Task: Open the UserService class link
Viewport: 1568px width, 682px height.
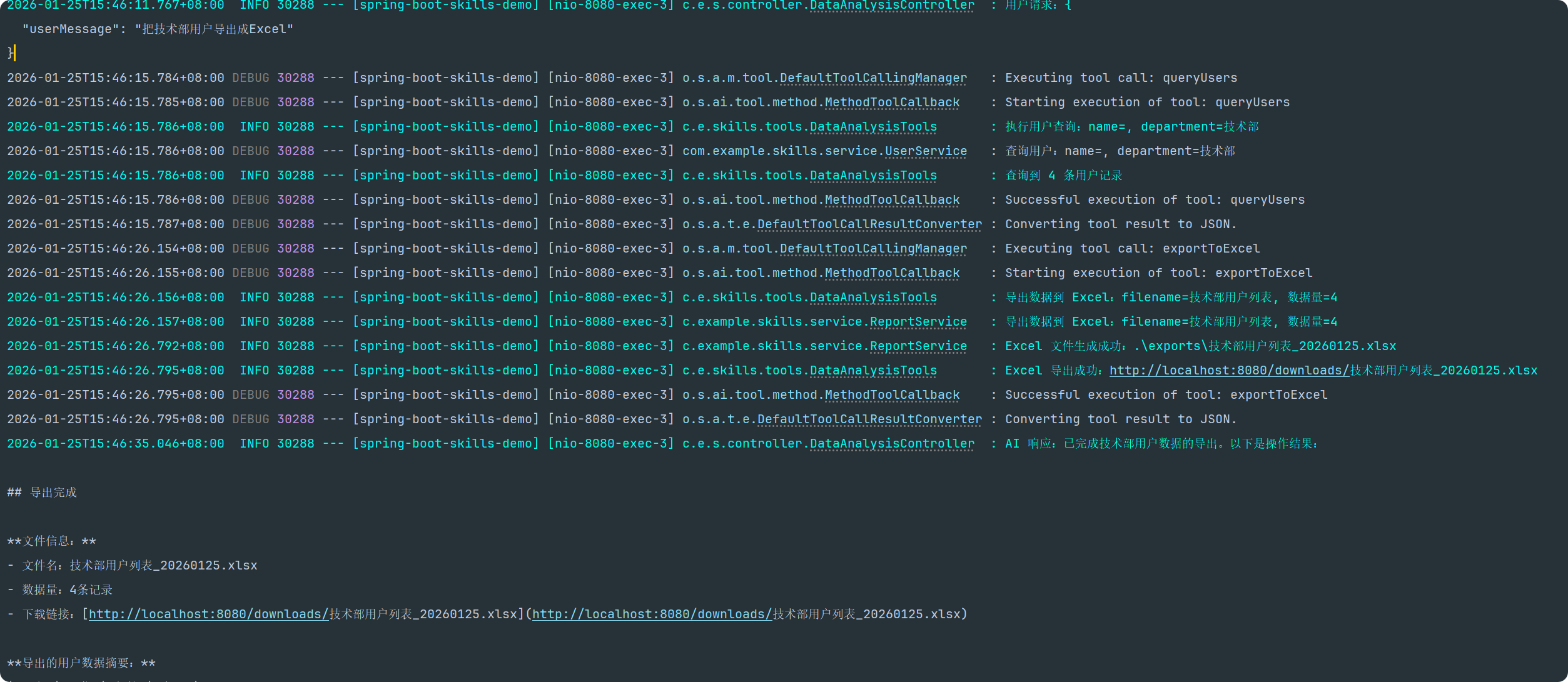Action: click(x=926, y=151)
